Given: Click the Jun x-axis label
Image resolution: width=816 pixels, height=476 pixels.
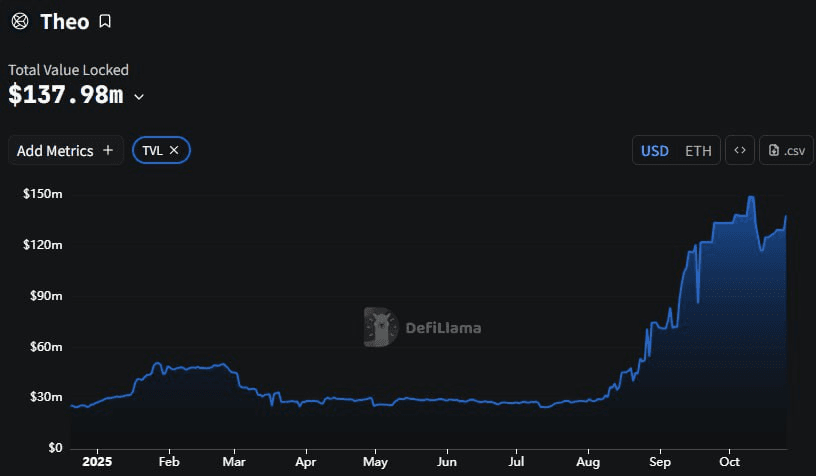Looking at the screenshot, I should pyautogui.click(x=447, y=462).
